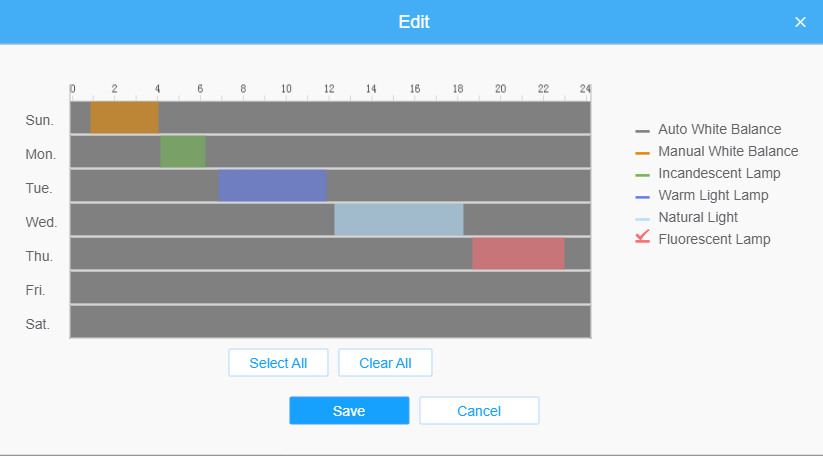Viewport: 823px width, 456px height.
Task: Select the Auto White Balance legend marker
Action: coord(642,131)
